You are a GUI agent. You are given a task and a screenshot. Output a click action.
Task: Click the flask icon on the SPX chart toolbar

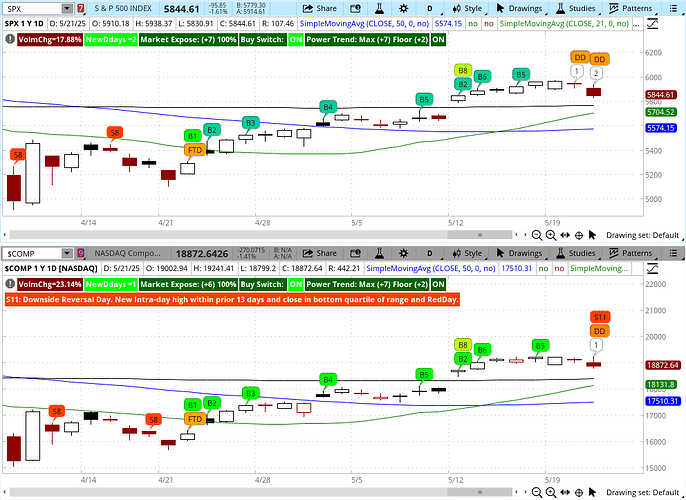[379, 8]
